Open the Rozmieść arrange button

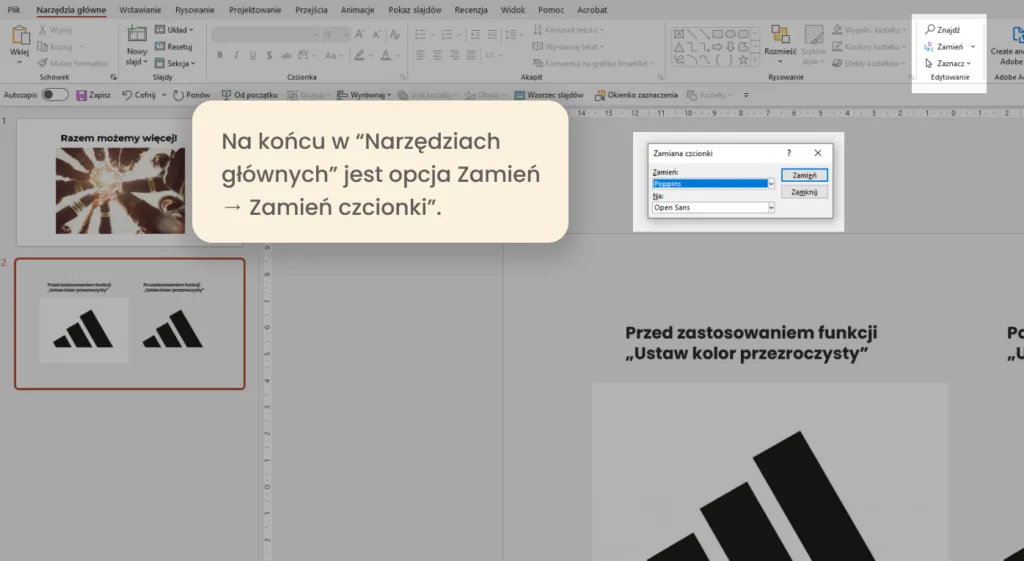coord(780,44)
